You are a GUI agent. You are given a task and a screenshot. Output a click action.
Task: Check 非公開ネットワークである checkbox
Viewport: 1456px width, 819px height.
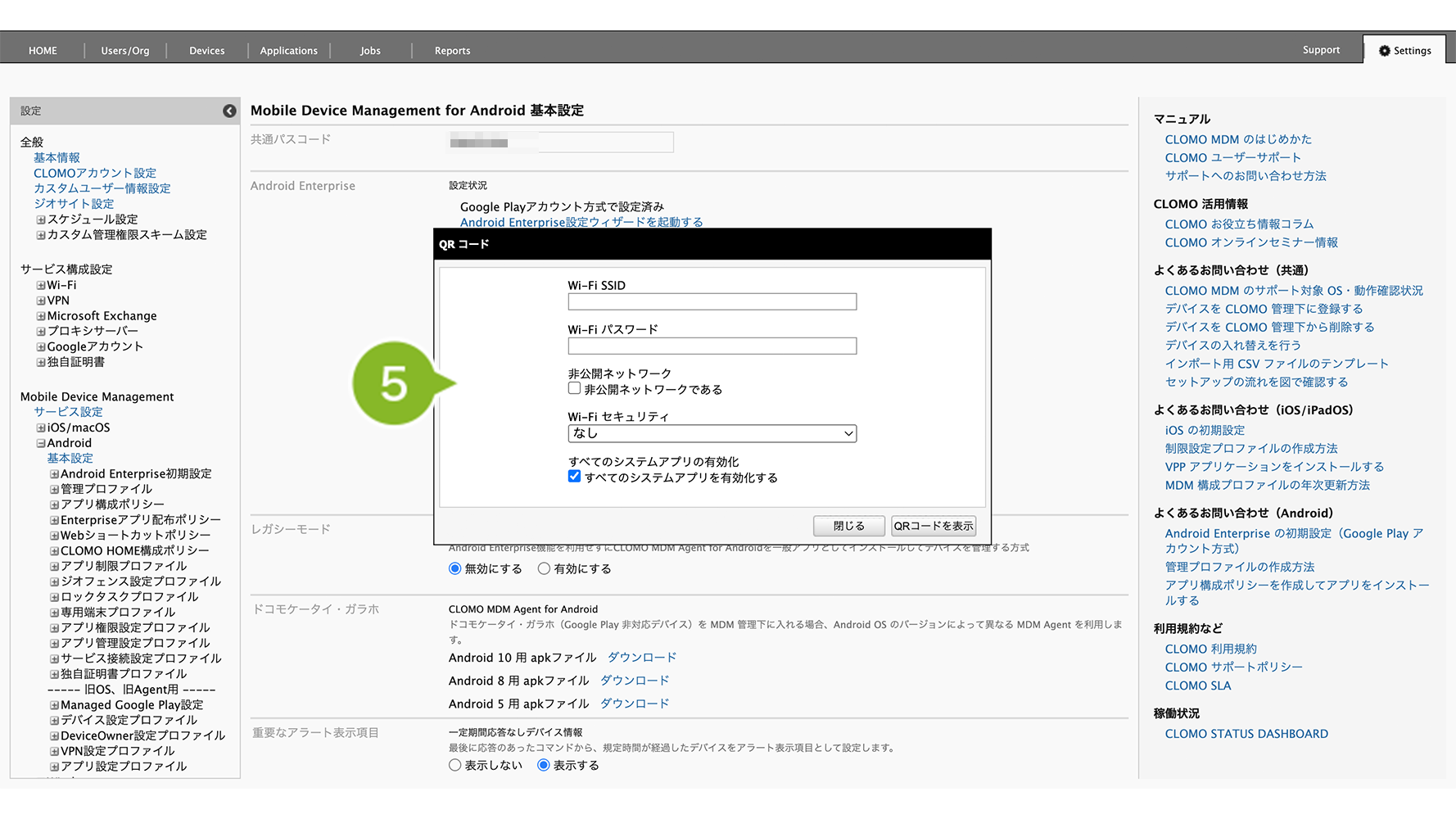pos(575,389)
